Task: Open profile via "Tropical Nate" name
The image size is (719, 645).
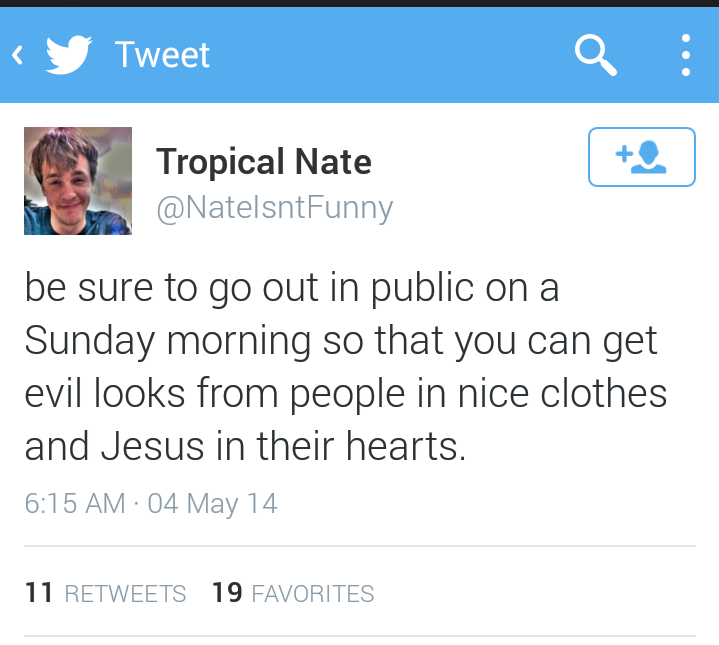Action: coord(263,161)
